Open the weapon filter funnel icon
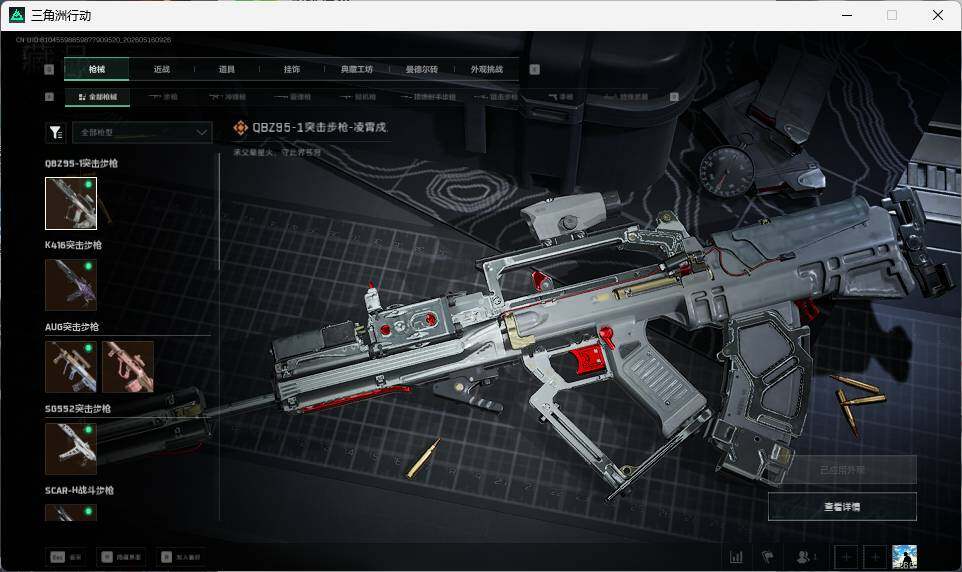Image resolution: width=962 pixels, height=572 pixels. pos(56,132)
